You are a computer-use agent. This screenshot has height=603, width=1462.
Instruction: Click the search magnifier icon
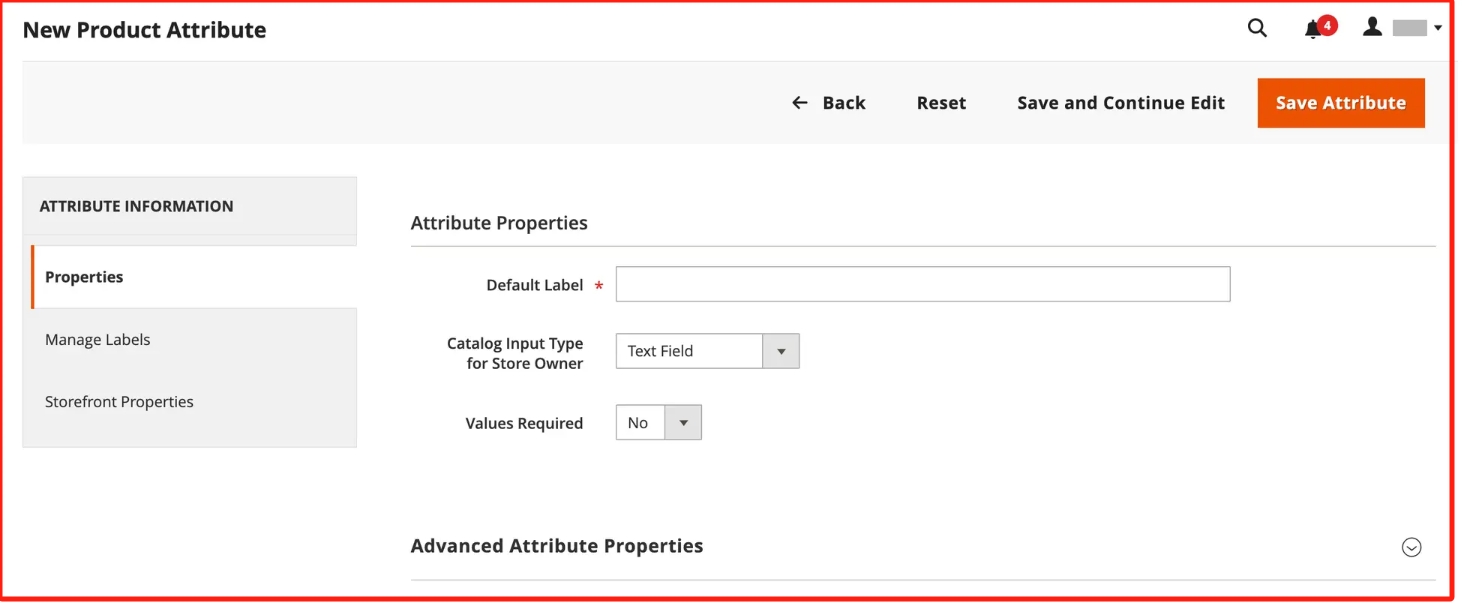pos(1257,28)
